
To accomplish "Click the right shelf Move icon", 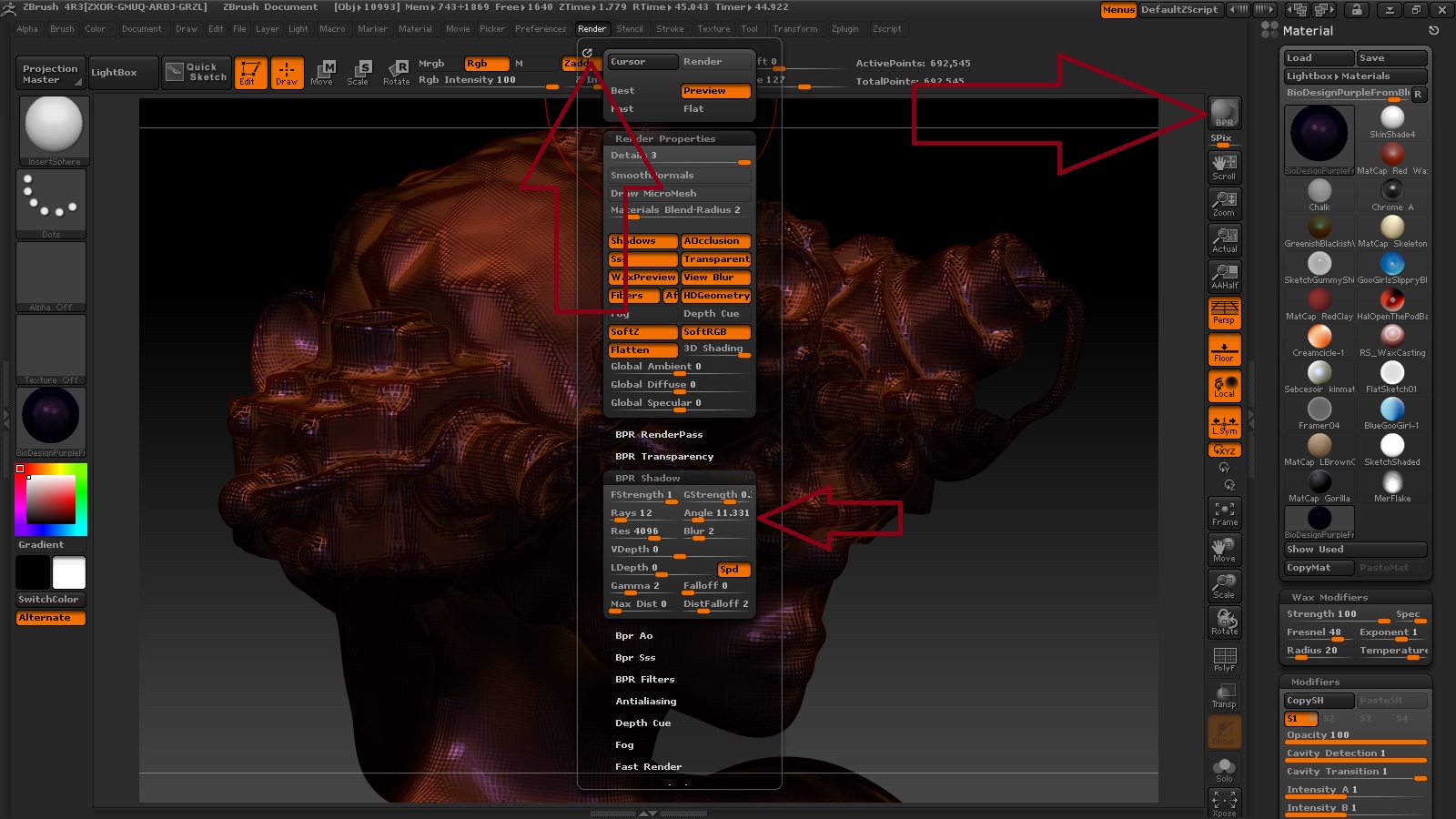I will (1224, 550).
